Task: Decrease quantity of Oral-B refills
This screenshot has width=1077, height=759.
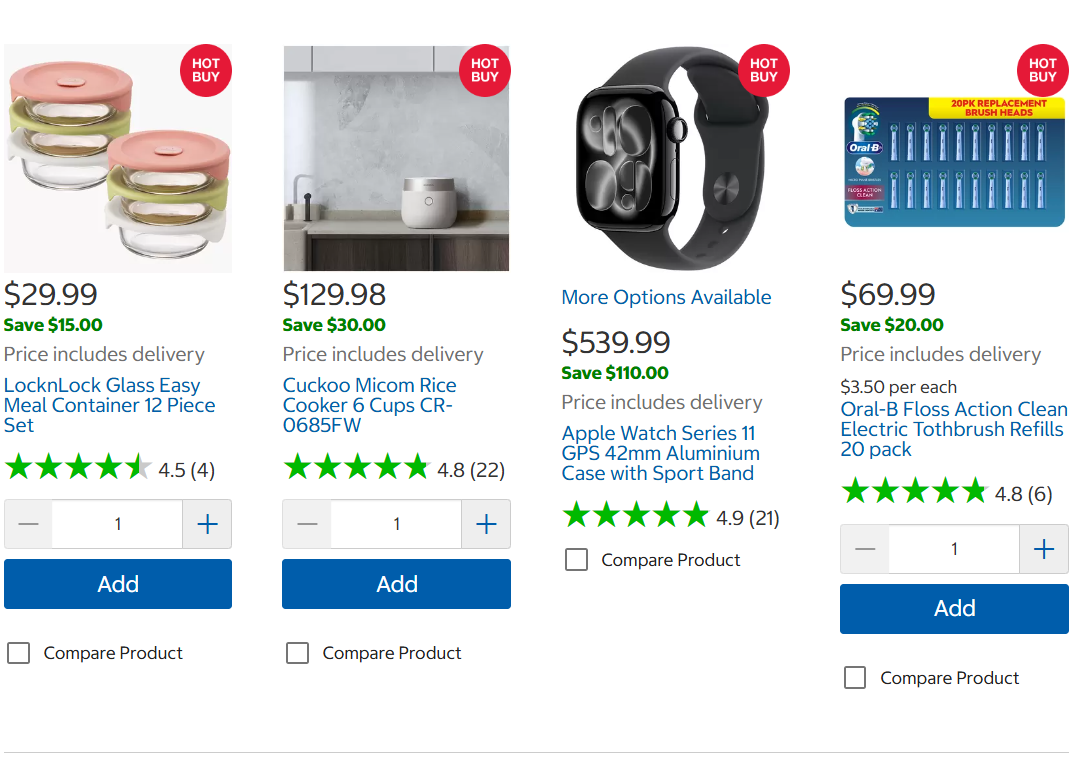Action: click(865, 549)
